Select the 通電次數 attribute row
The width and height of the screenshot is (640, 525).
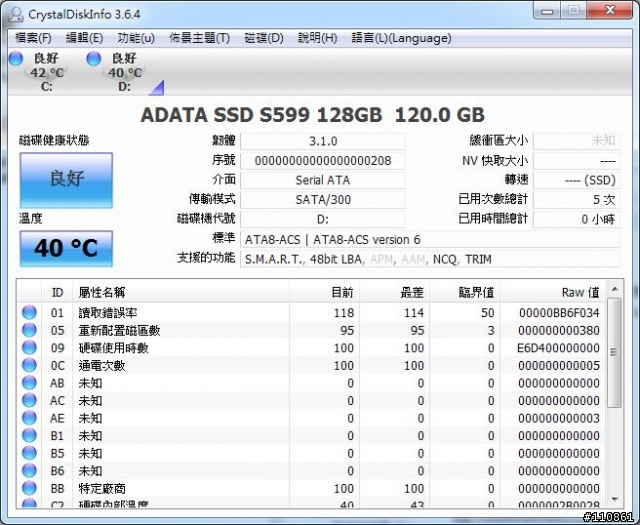[x=311, y=365]
